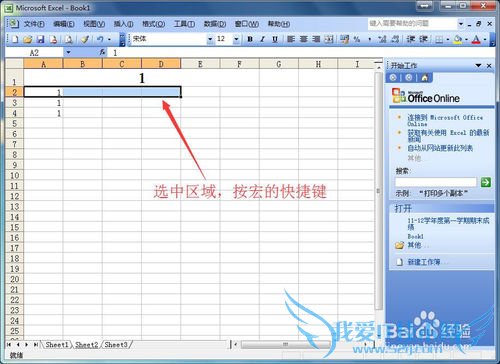Viewport: 500px width, 364px height.
Task: Open the task pane title dropdown
Action: [478, 65]
